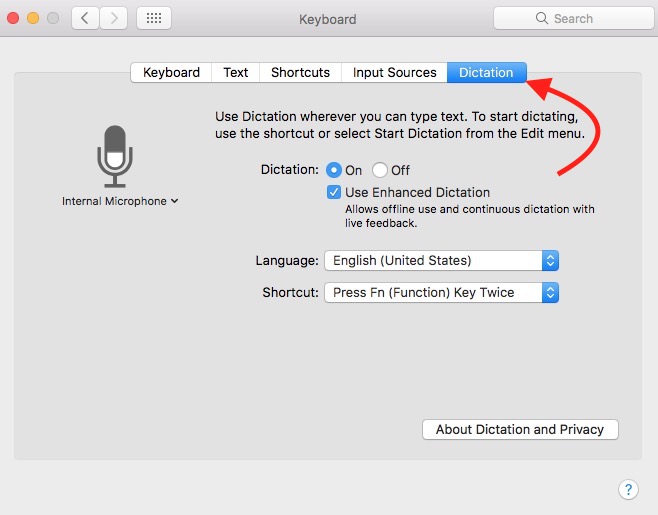Click the Dictation tab
This screenshot has width=658, height=515.
[486, 72]
